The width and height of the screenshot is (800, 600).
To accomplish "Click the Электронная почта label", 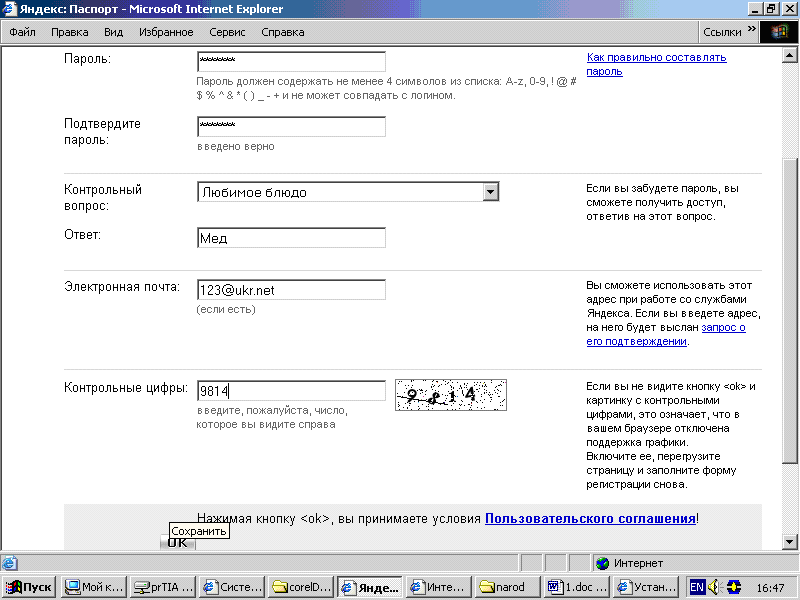I will tap(122, 287).
